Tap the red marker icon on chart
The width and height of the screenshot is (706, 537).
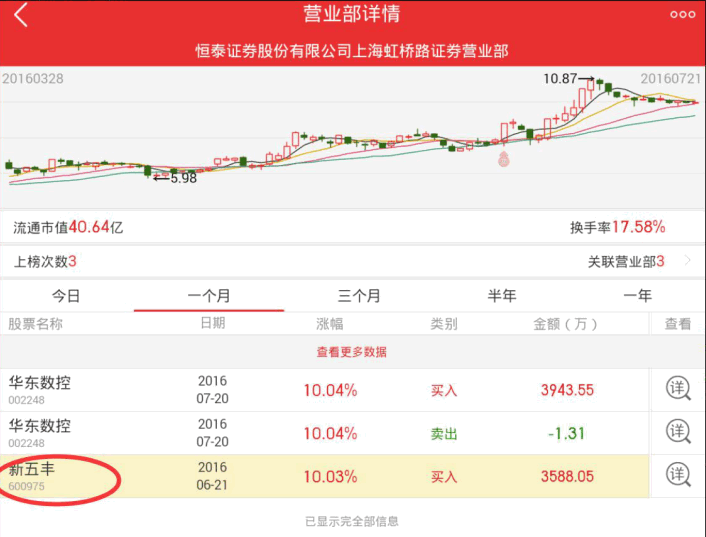click(x=503, y=157)
